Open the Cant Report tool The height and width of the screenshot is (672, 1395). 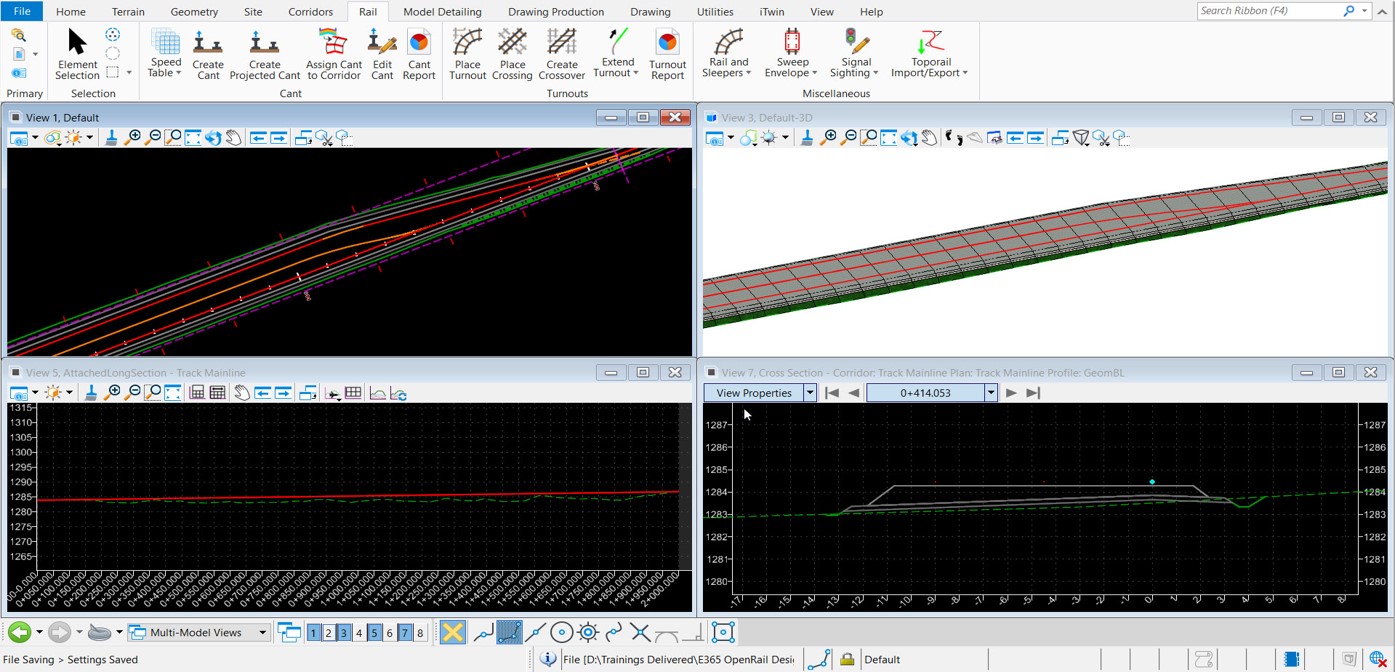click(x=419, y=52)
